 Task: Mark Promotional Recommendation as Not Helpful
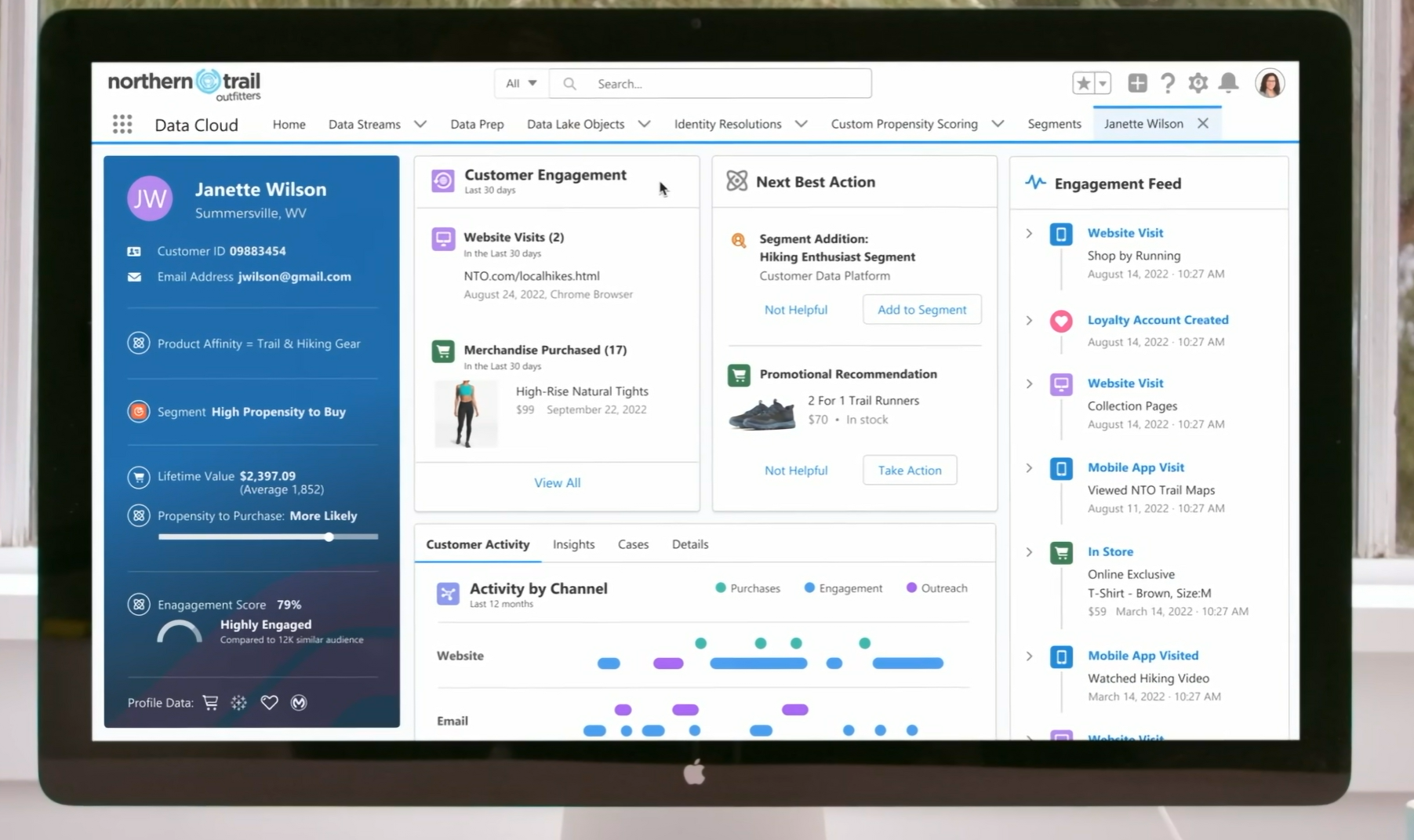click(796, 471)
